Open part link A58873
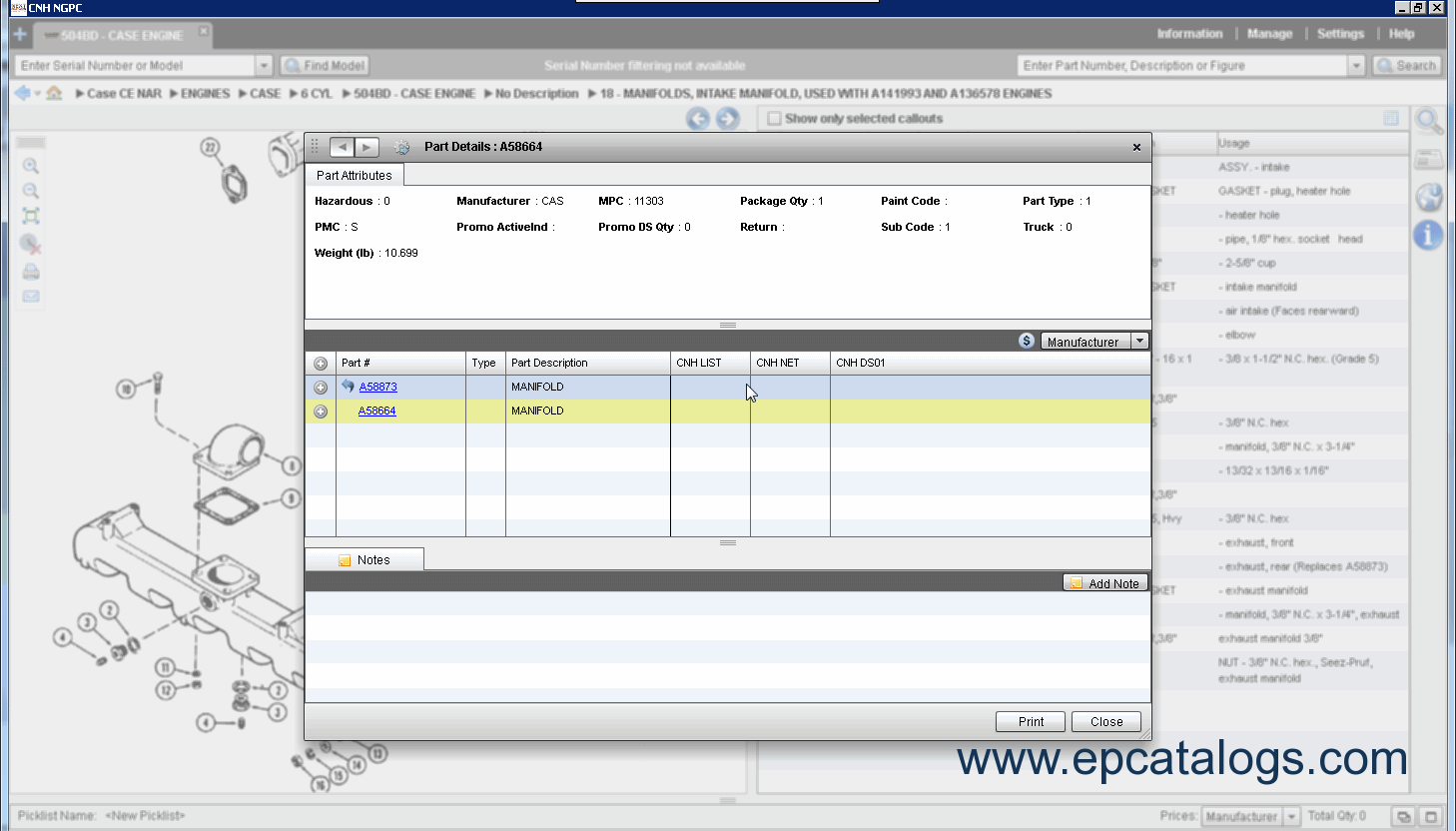Viewport: 1456px width, 831px height. (x=377, y=387)
